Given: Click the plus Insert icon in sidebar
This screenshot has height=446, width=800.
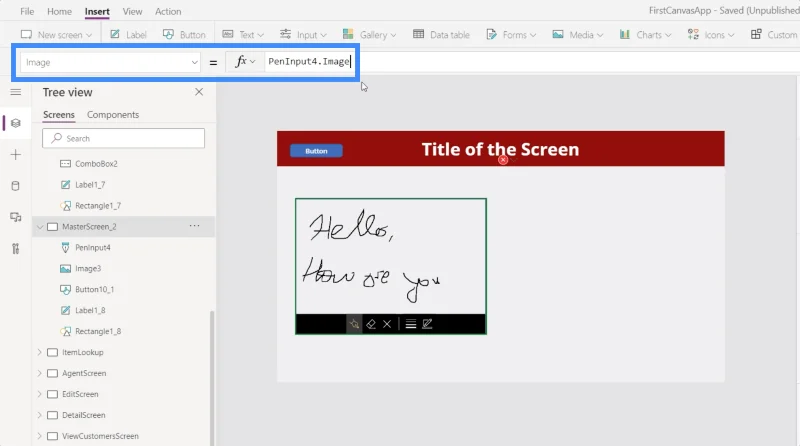Looking at the screenshot, I should [16, 155].
